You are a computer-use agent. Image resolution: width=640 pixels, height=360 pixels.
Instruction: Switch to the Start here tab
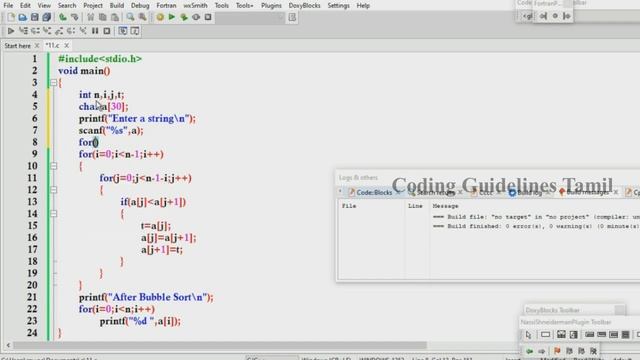[18, 46]
